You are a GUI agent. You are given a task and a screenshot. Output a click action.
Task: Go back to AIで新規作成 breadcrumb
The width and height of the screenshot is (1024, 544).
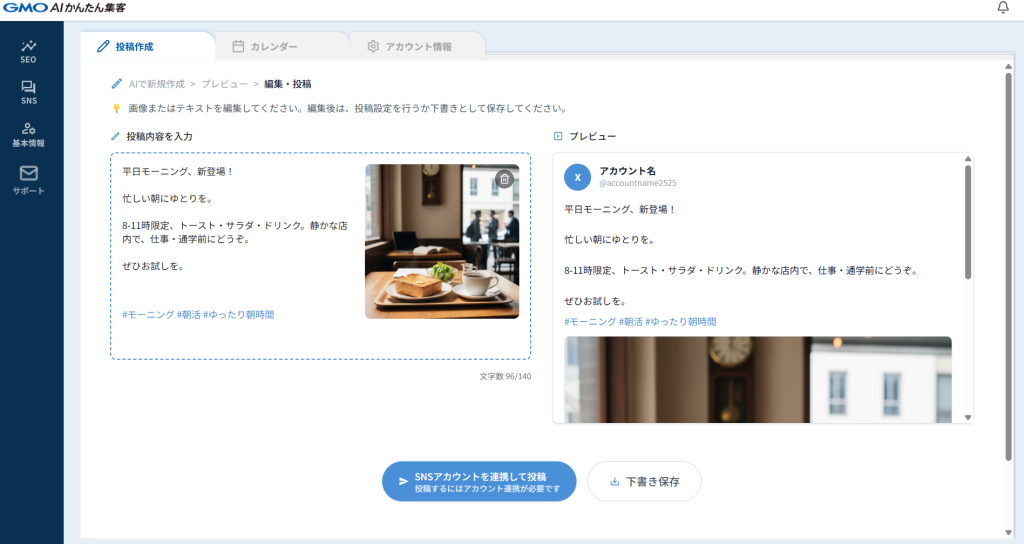point(157,84)
